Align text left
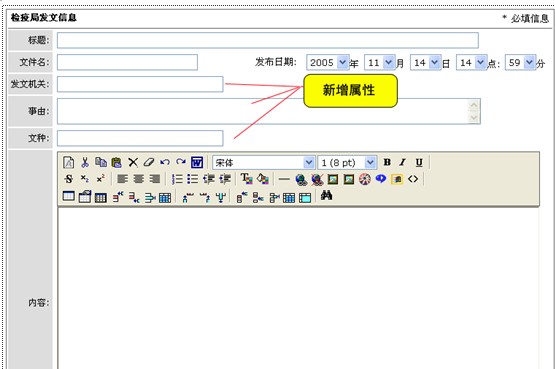 click(x=122, y=179)
